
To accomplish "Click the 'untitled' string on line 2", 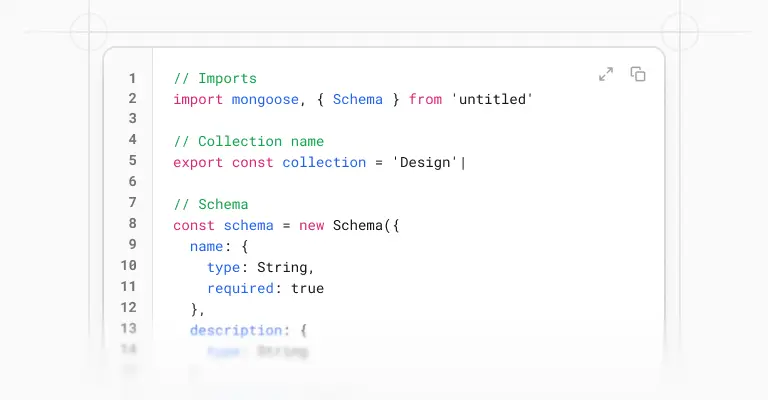I will 492,99.
